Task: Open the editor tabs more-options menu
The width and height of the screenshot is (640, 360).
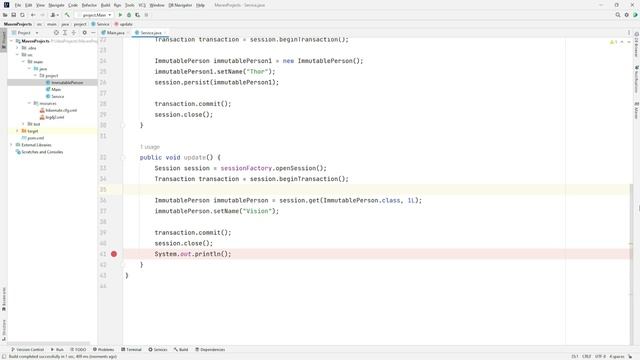Action: click(629, 33)
